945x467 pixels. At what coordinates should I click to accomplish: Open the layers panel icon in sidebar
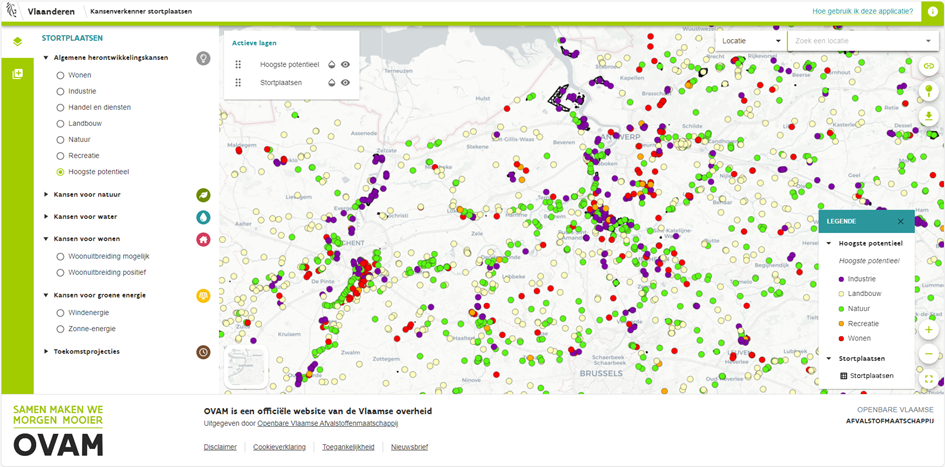point(17,41)
